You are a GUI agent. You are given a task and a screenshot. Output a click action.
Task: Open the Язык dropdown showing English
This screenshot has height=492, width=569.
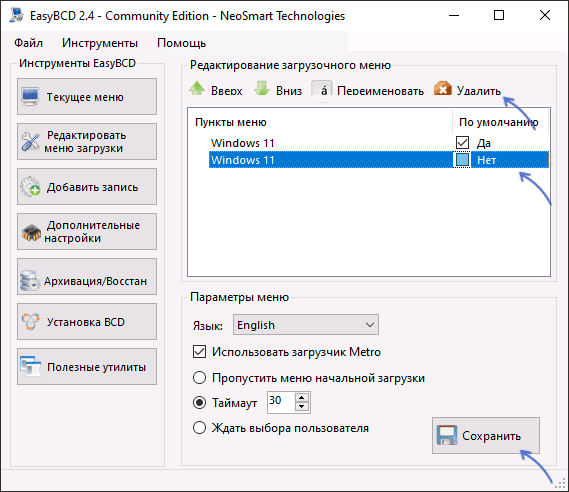click(x=306, y=325)
